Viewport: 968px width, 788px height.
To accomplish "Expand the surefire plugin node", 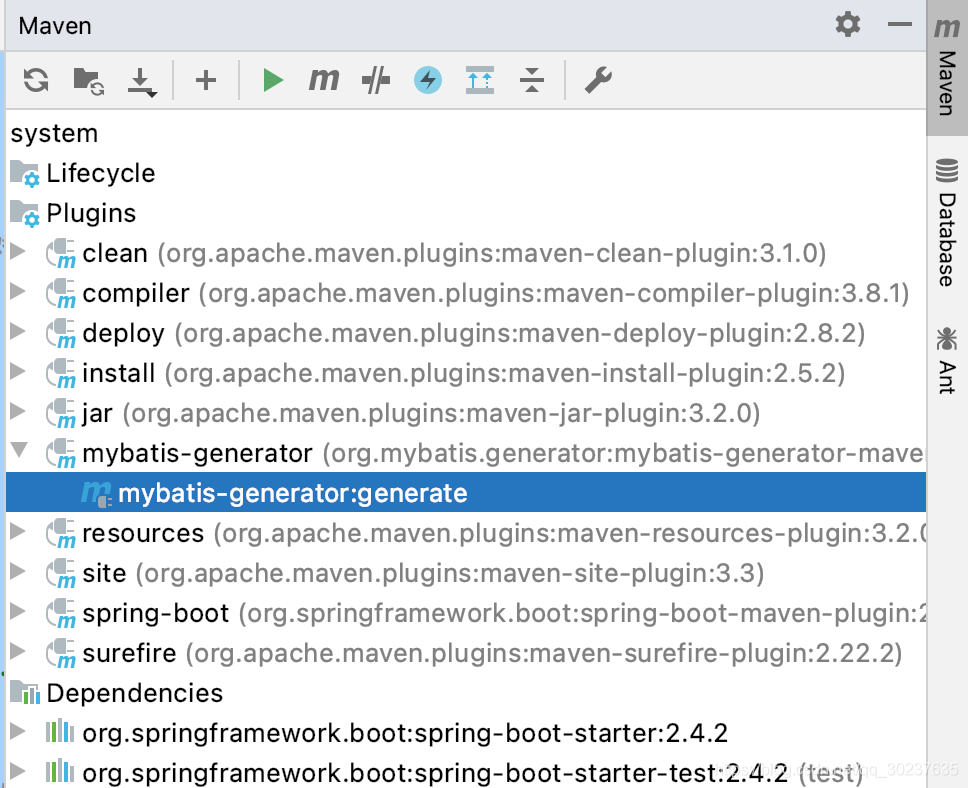I will click(19, 650).
